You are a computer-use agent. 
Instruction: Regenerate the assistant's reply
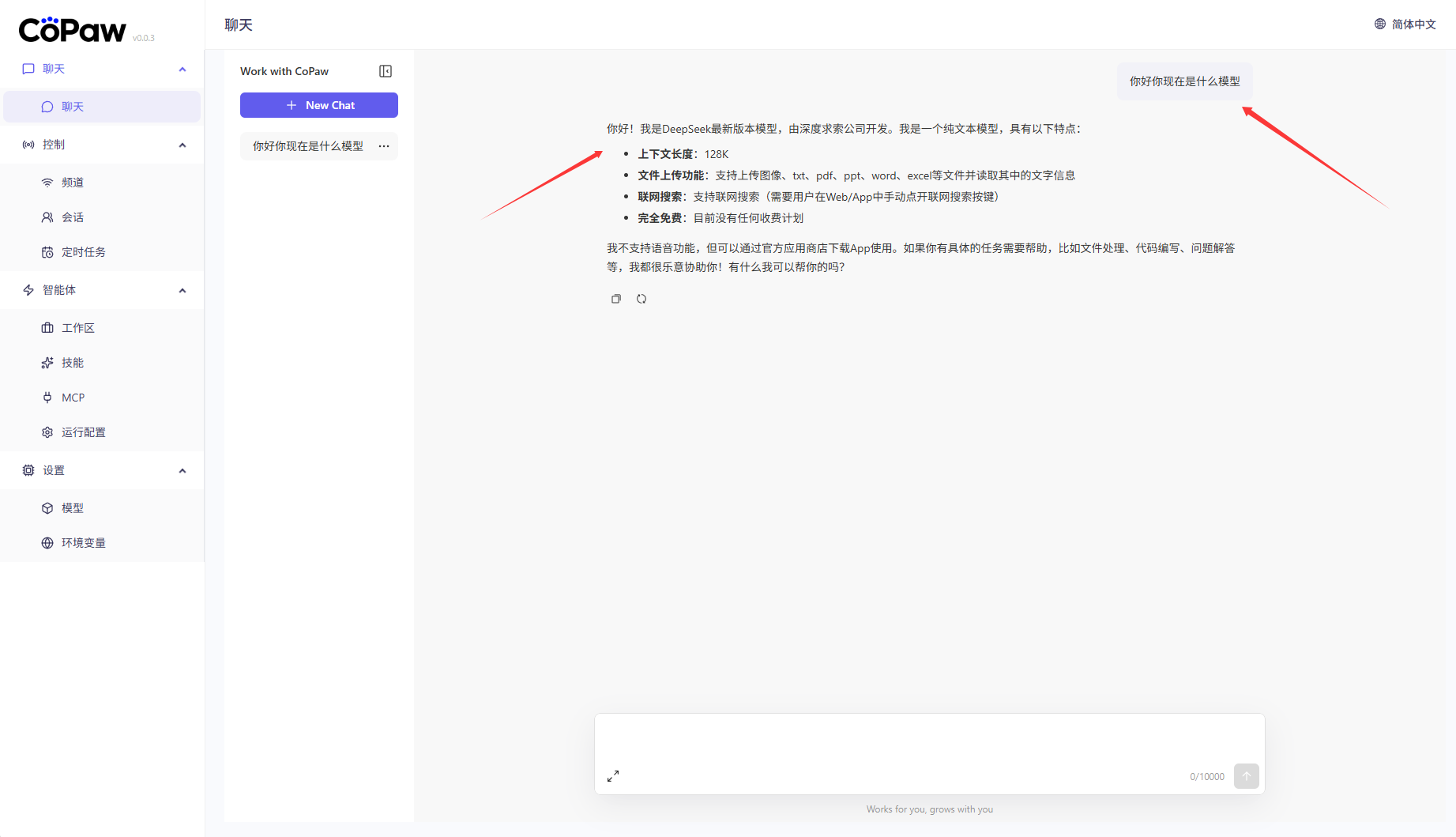[x=641, y=299]
